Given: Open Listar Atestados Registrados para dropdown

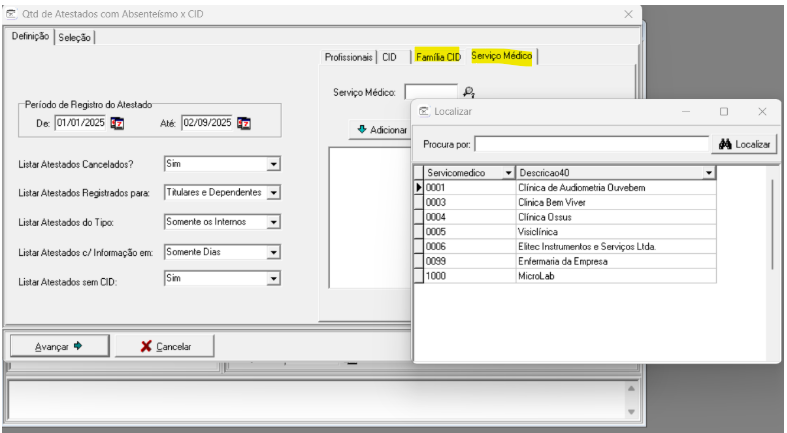Looking at the screenshot, I should (x=273, y=193).
